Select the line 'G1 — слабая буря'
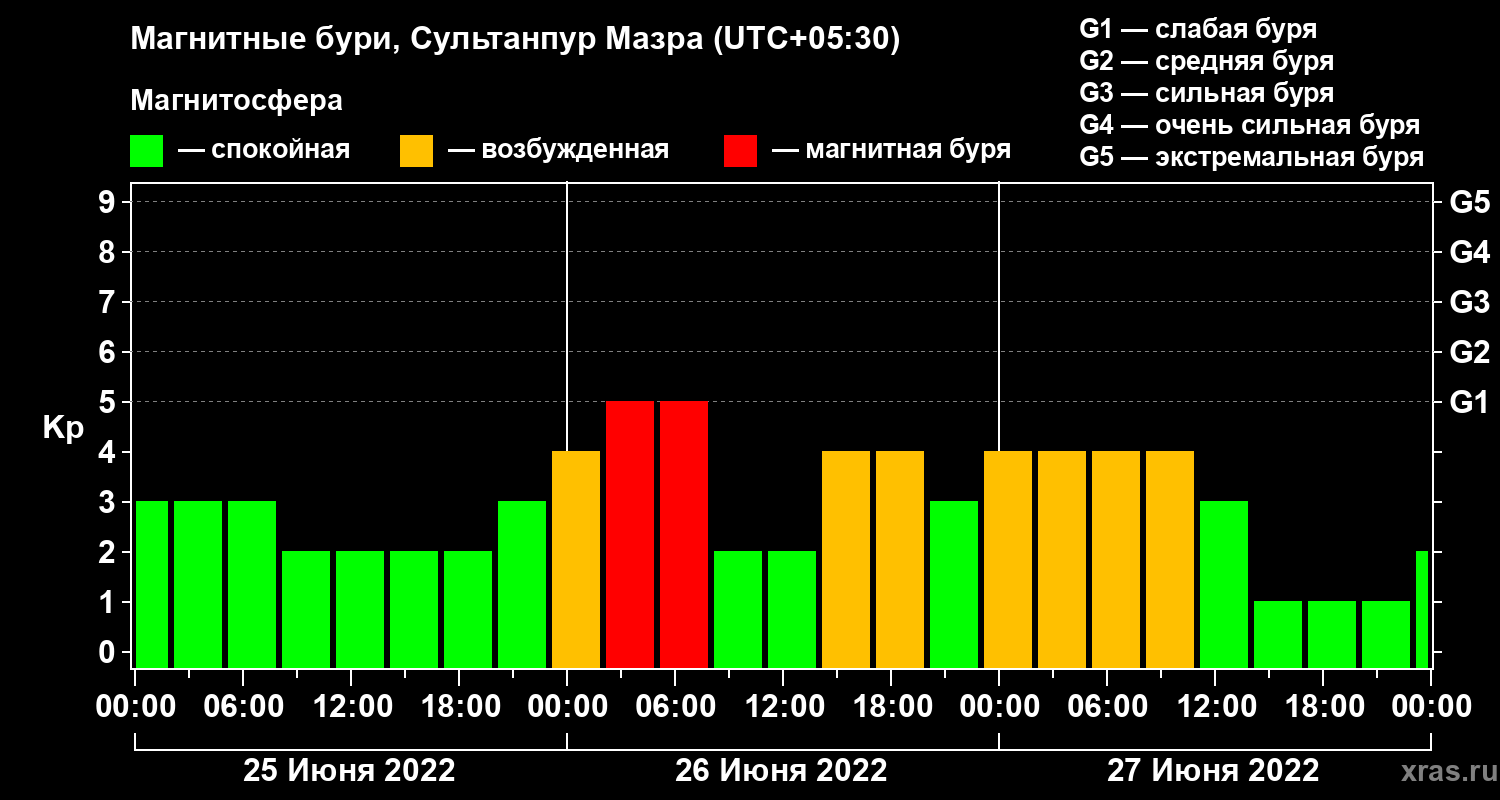 pos(1198,29)
